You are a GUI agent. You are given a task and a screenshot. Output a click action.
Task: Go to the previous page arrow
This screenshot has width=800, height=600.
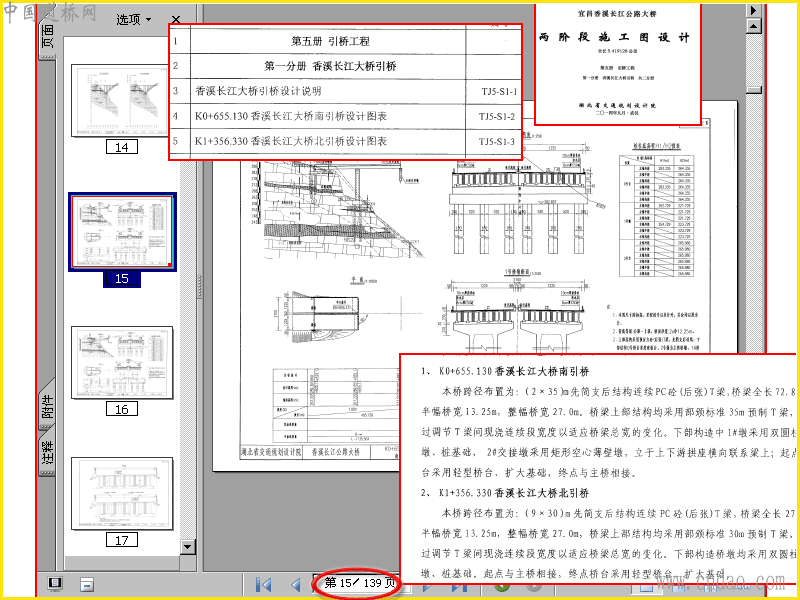295,585
